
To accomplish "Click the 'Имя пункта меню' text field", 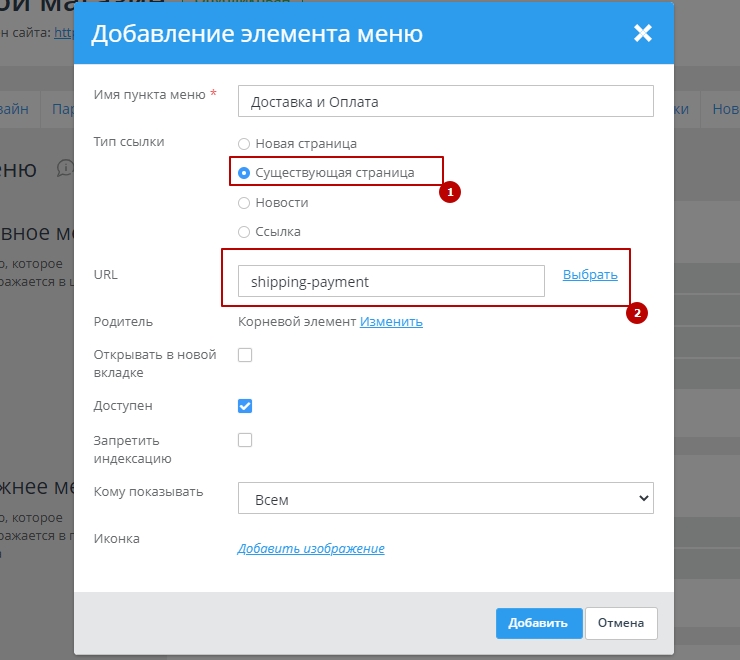I will [x=445, y=101].
